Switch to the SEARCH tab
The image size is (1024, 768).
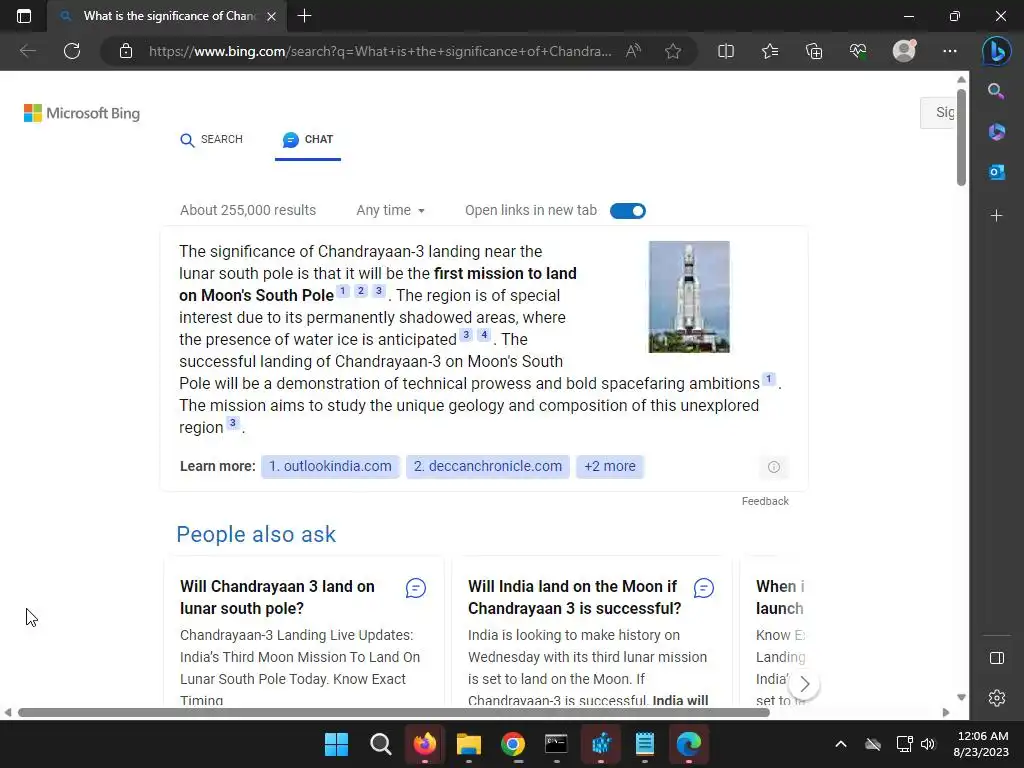pyautogui.click(x=211, y=140)
